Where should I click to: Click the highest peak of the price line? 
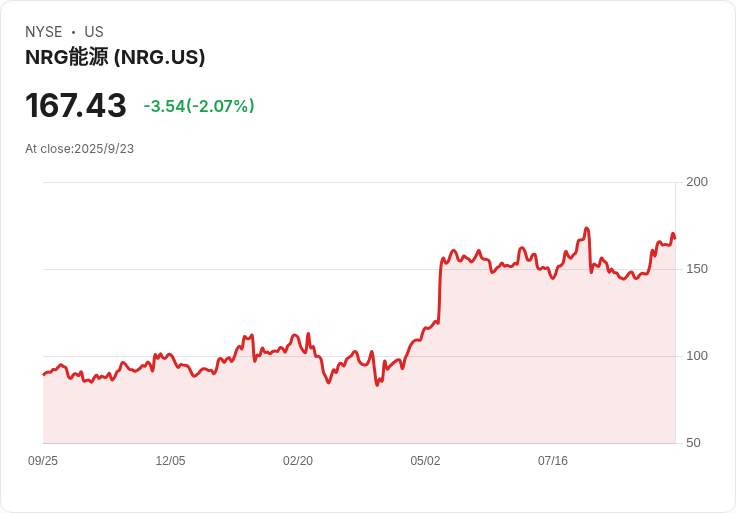tap(587, 229)
